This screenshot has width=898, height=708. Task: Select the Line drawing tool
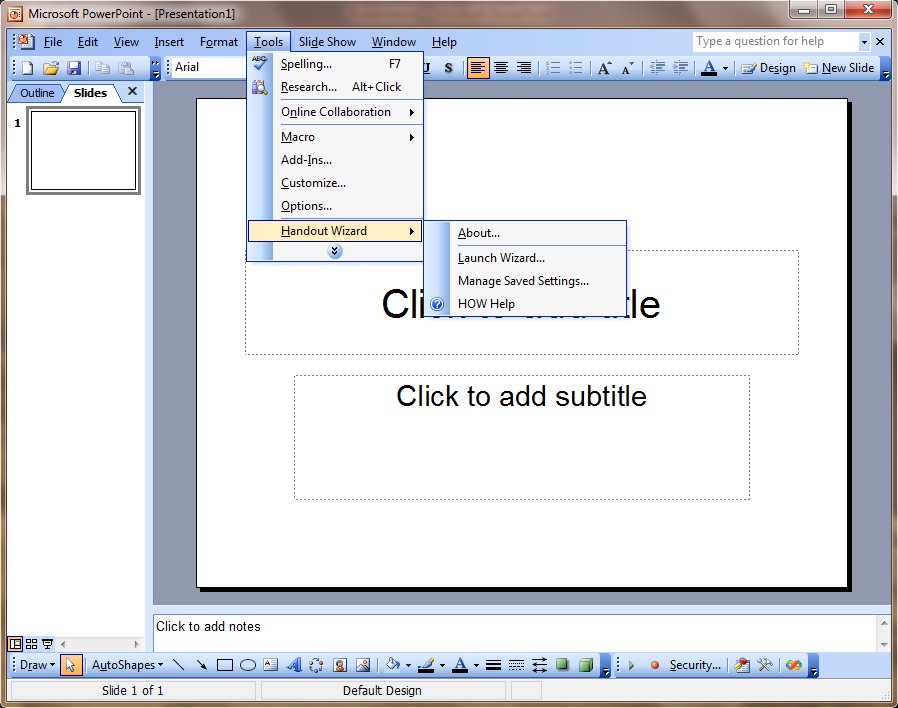(x=179, y=664)
